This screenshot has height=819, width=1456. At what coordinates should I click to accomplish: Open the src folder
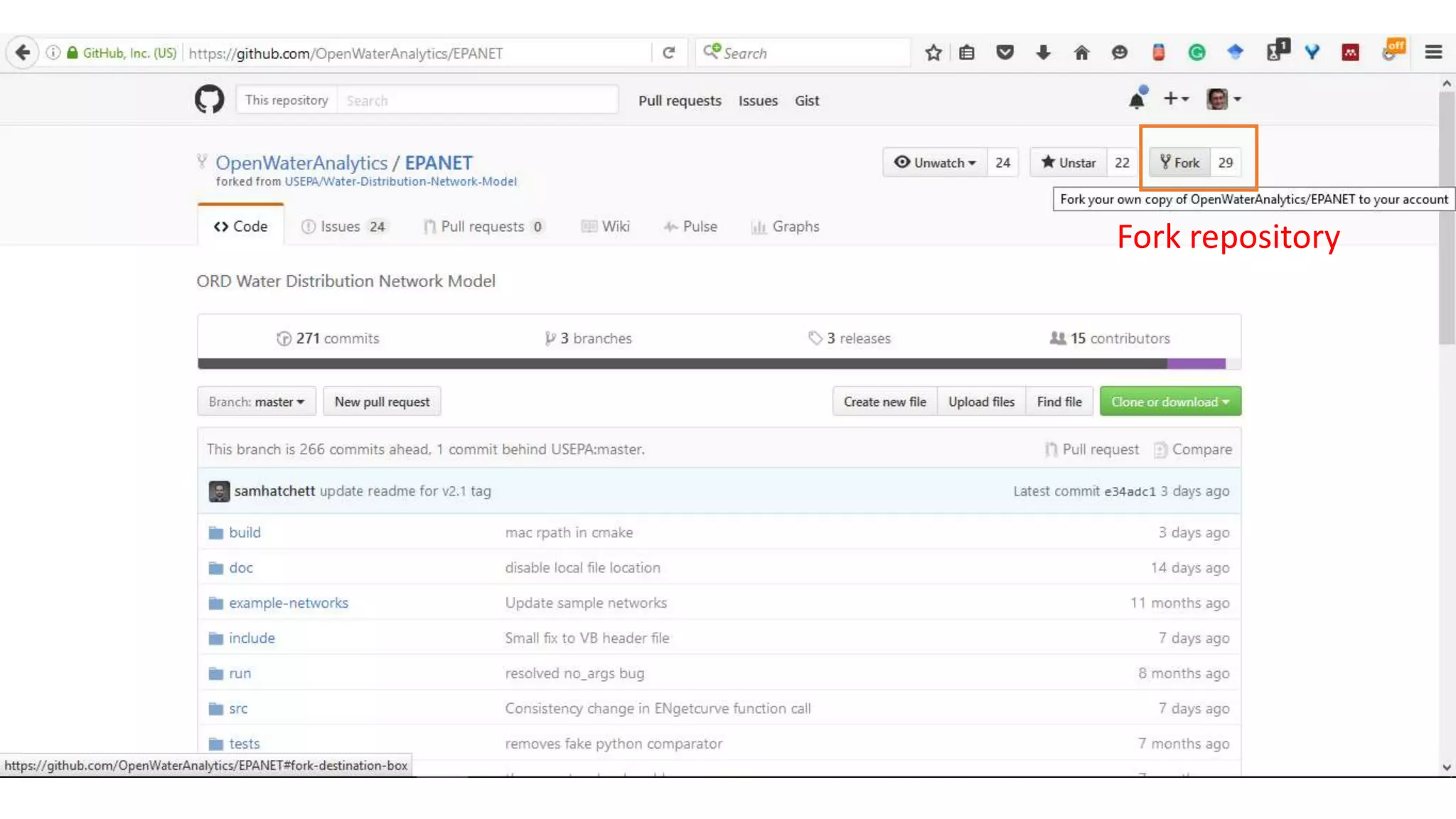pos(238,709)
